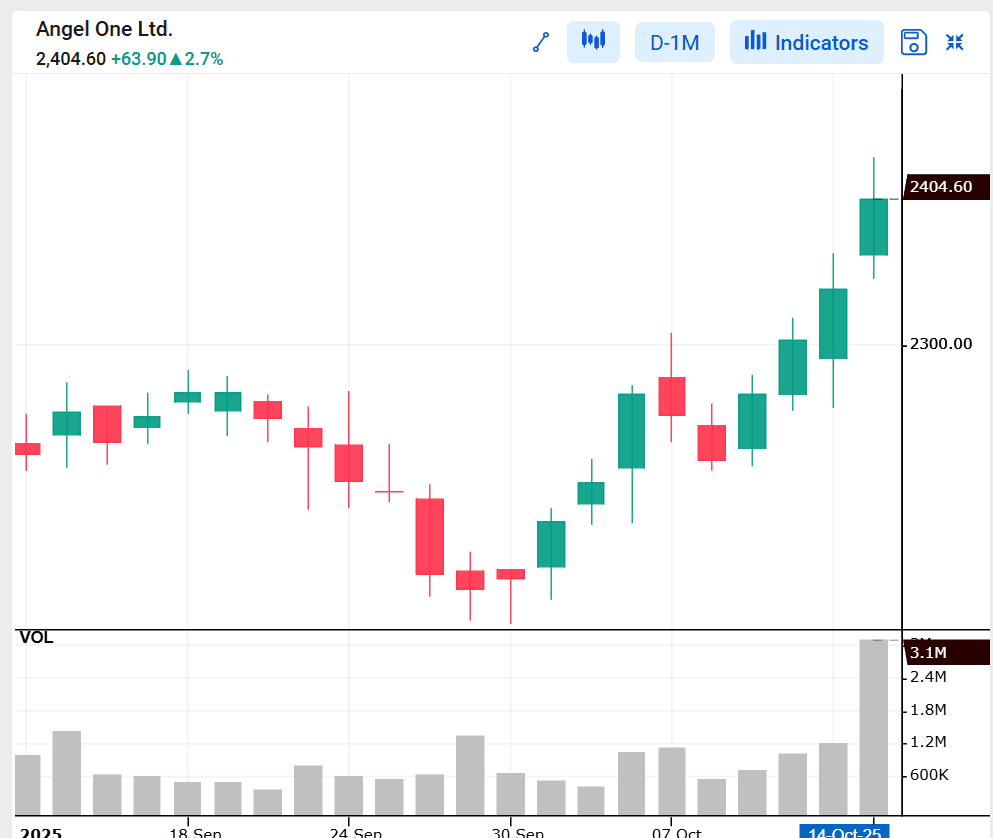Click the 30 Sep date axis label

518,832
